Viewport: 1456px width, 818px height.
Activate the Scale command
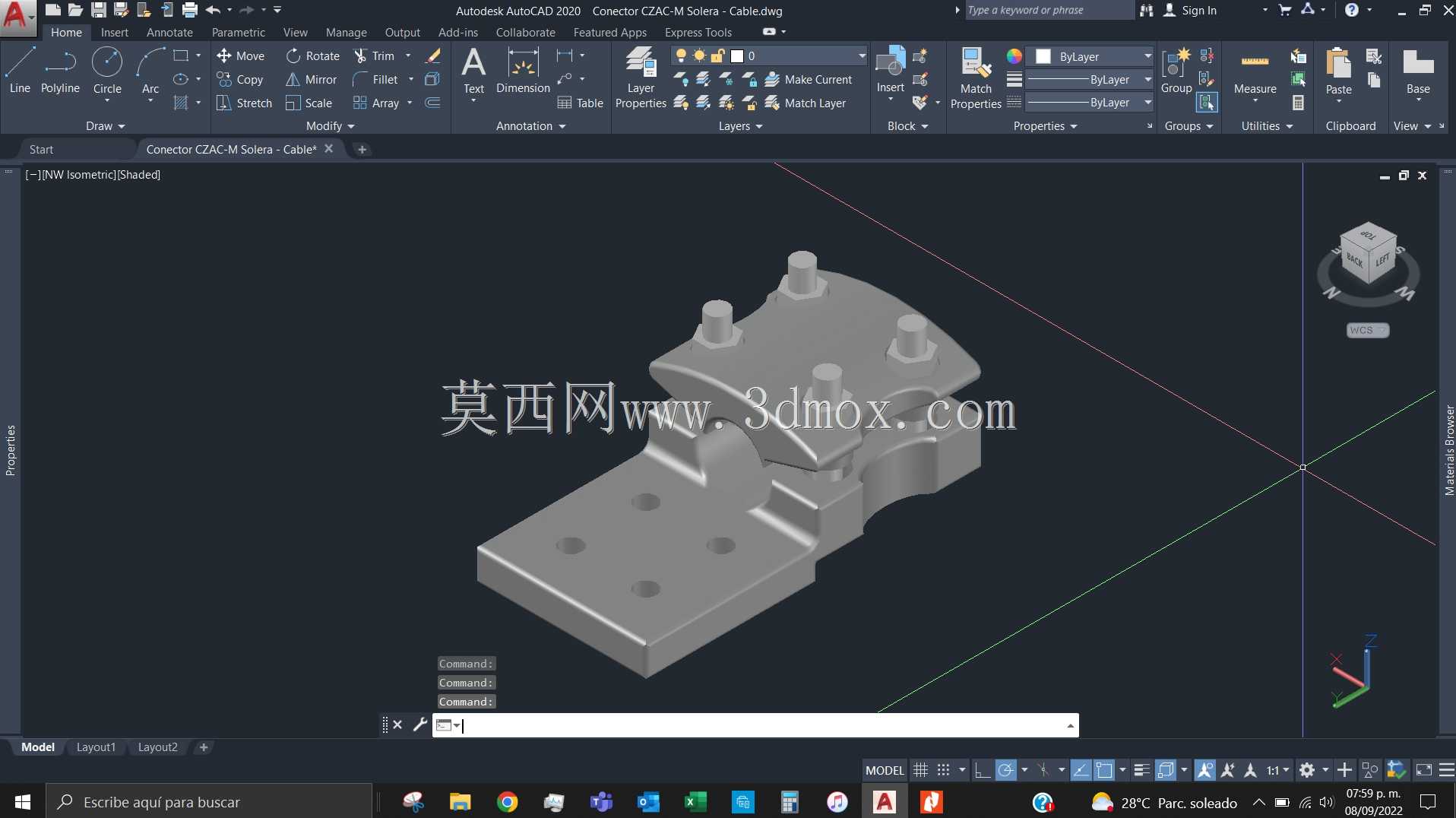point(309,103)
